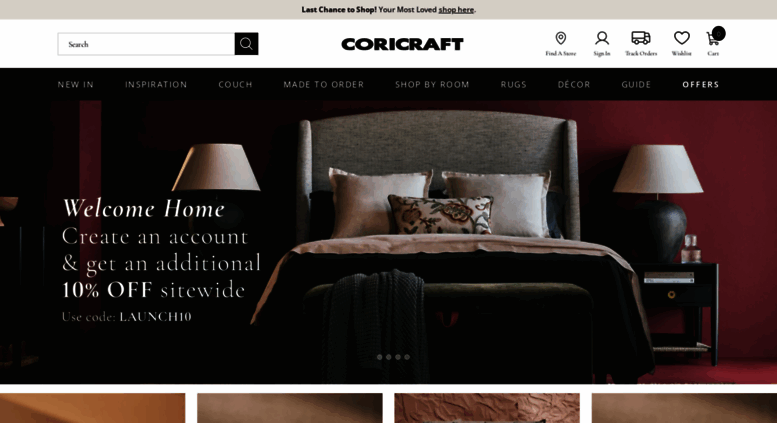Viewport: 777px width, 423px height.
Task: Open the Couch menu
Action: tap(235, 85)
